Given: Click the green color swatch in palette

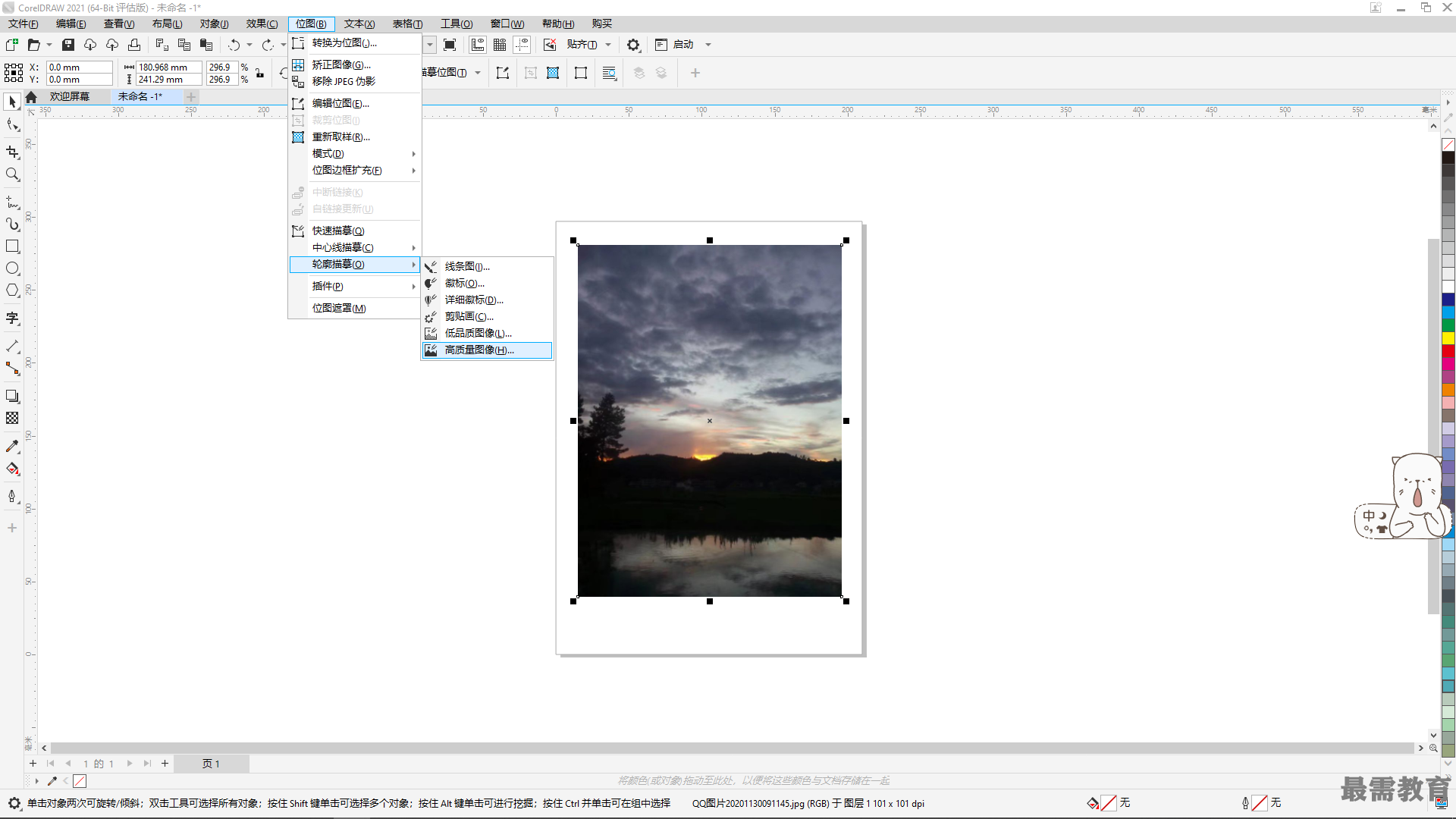Looking at the screenshot, I should click(1448, 325).
